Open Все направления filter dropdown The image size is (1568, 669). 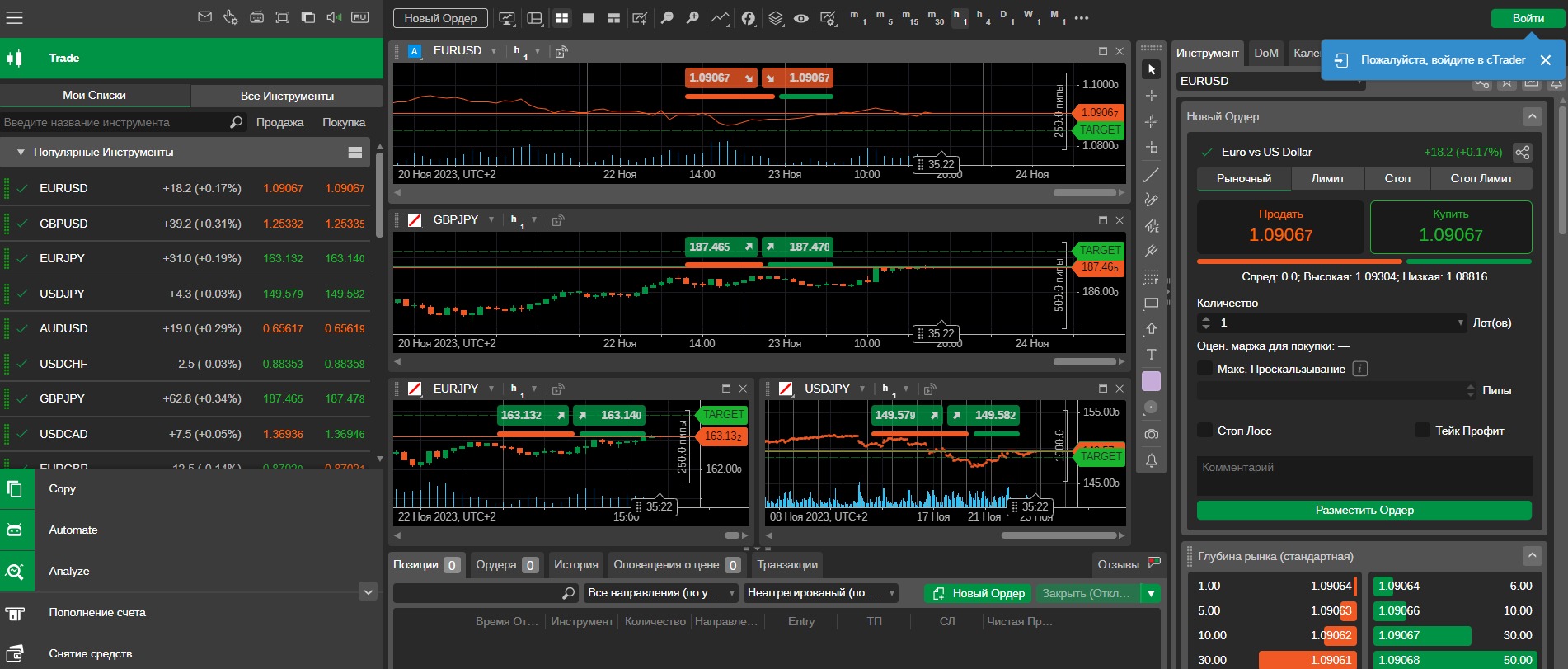pos(661,593)
